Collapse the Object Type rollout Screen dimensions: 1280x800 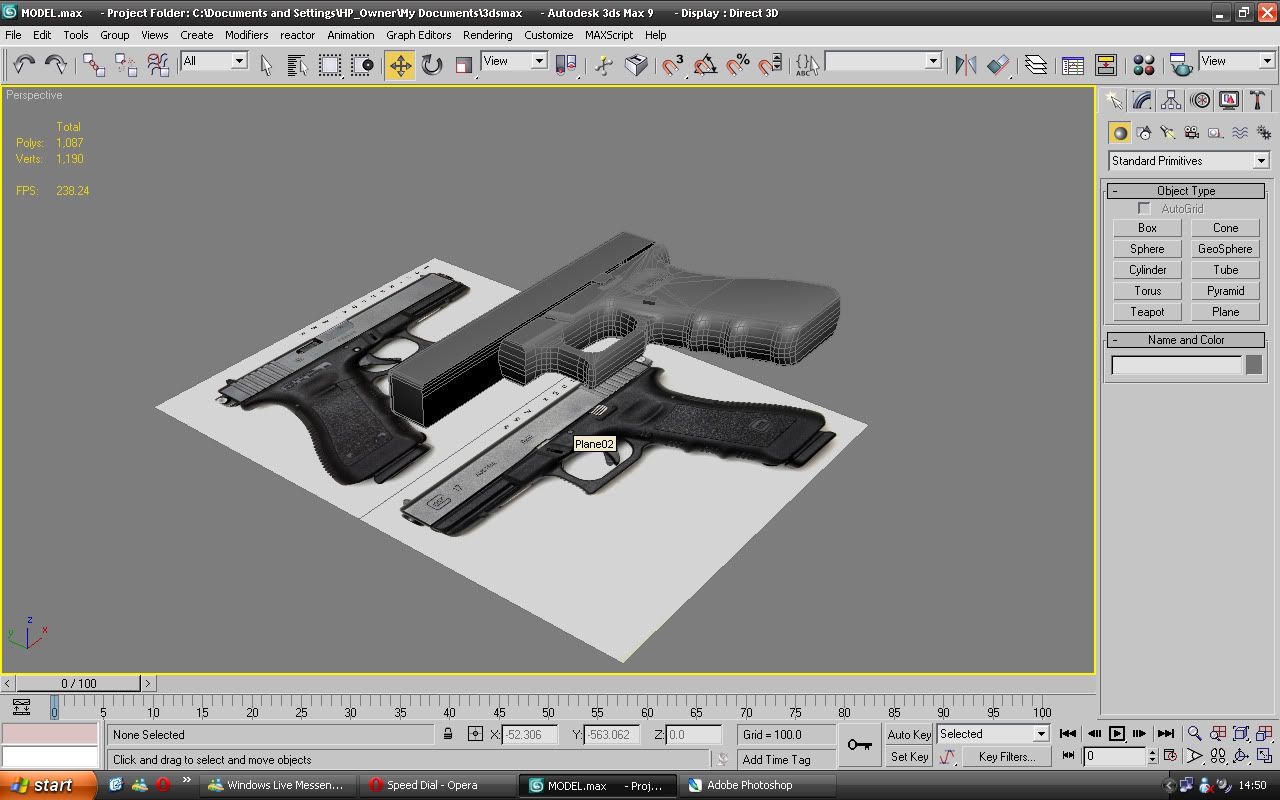tap(1186, 191)
